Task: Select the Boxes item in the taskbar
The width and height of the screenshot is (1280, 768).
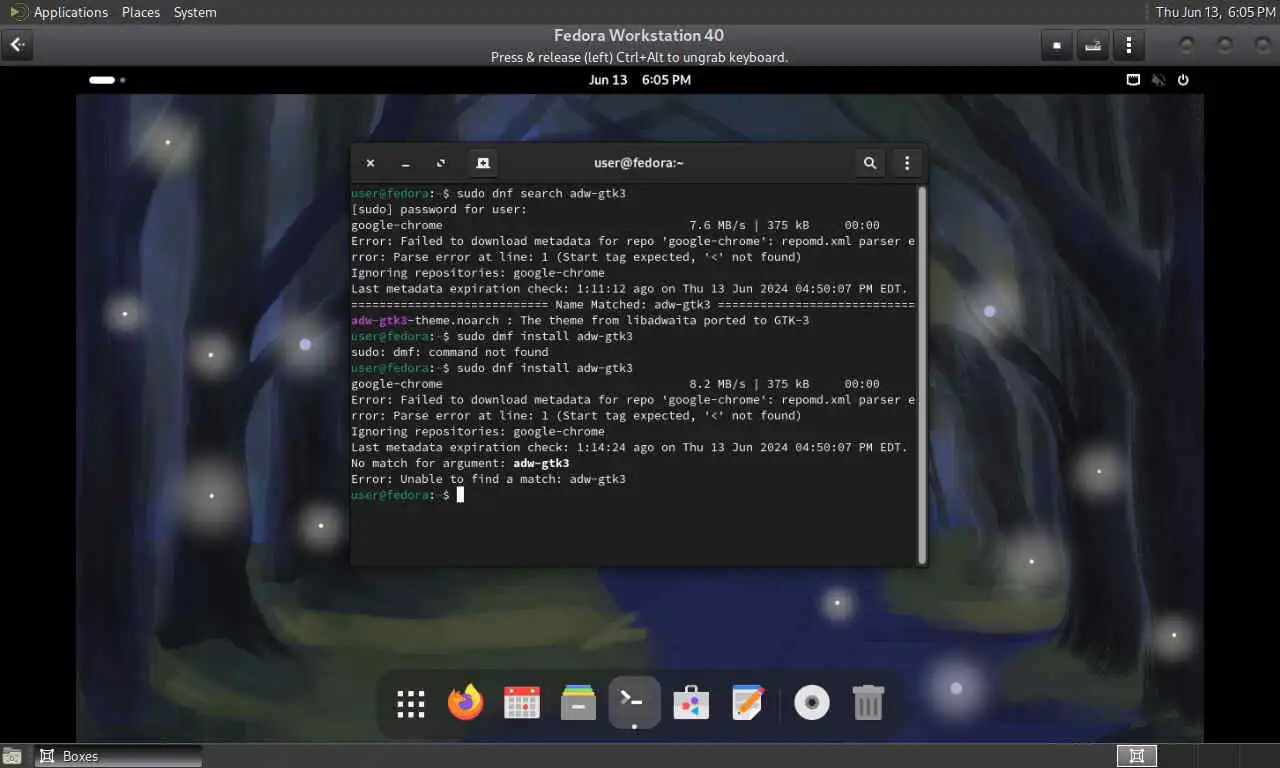Action: tap(119, 756)
